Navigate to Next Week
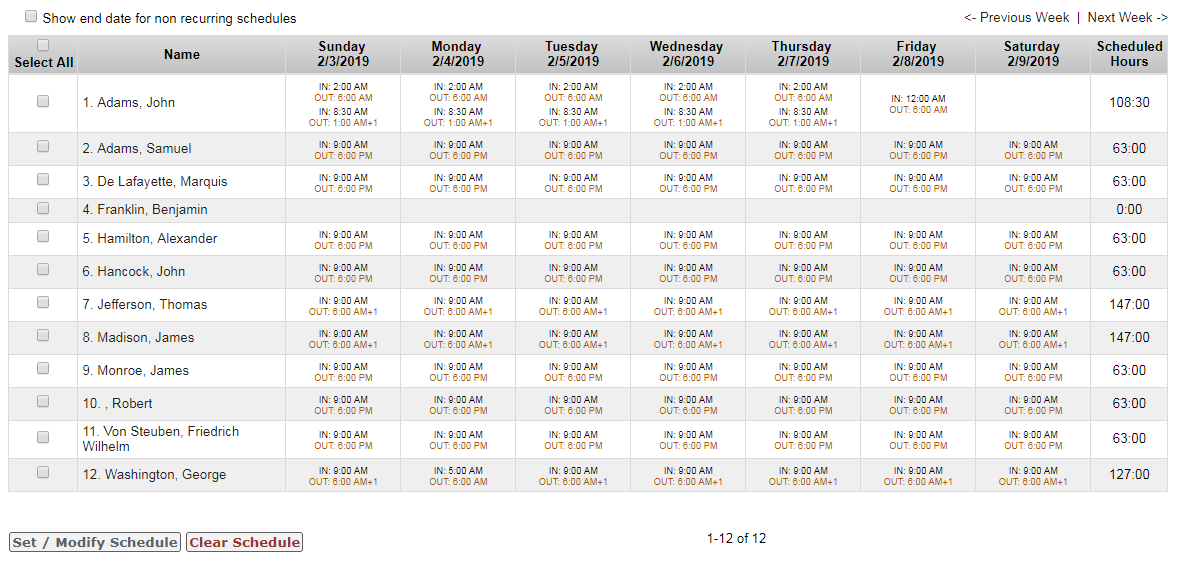 1128,17
